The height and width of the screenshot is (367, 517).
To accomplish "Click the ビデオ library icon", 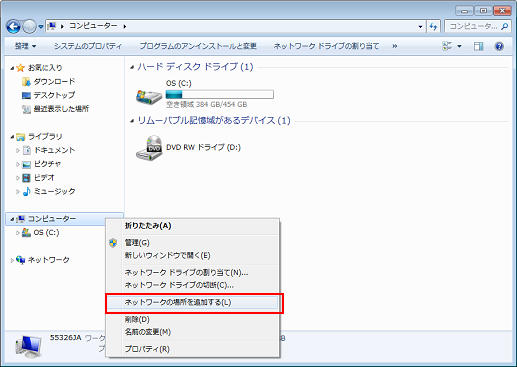I will [27, 178].
